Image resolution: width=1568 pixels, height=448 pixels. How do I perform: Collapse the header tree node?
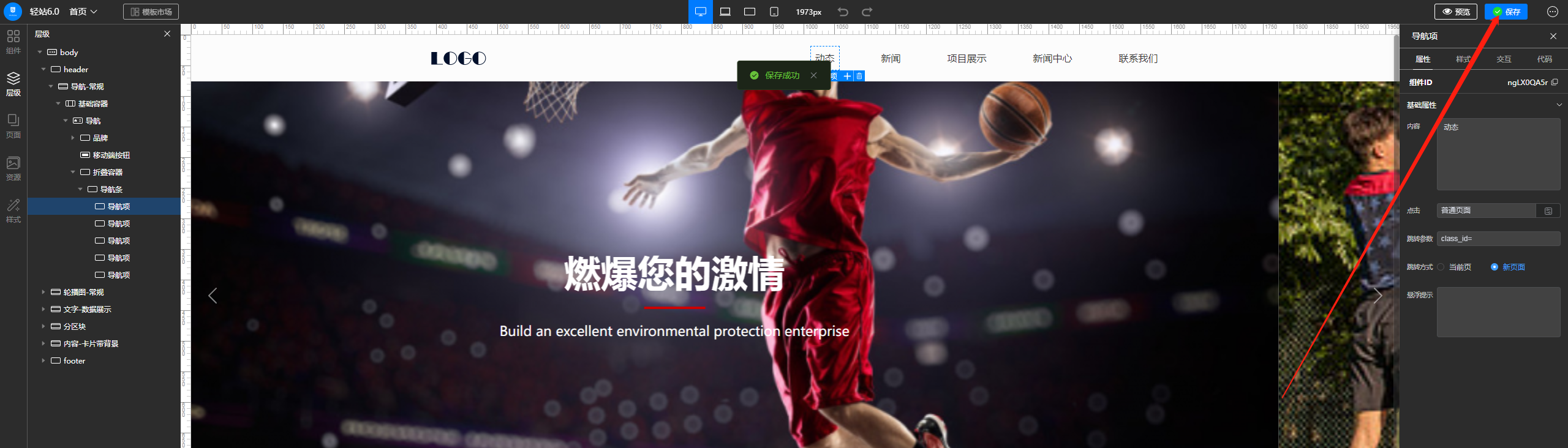pyautogui.click(x=43, y=69)
